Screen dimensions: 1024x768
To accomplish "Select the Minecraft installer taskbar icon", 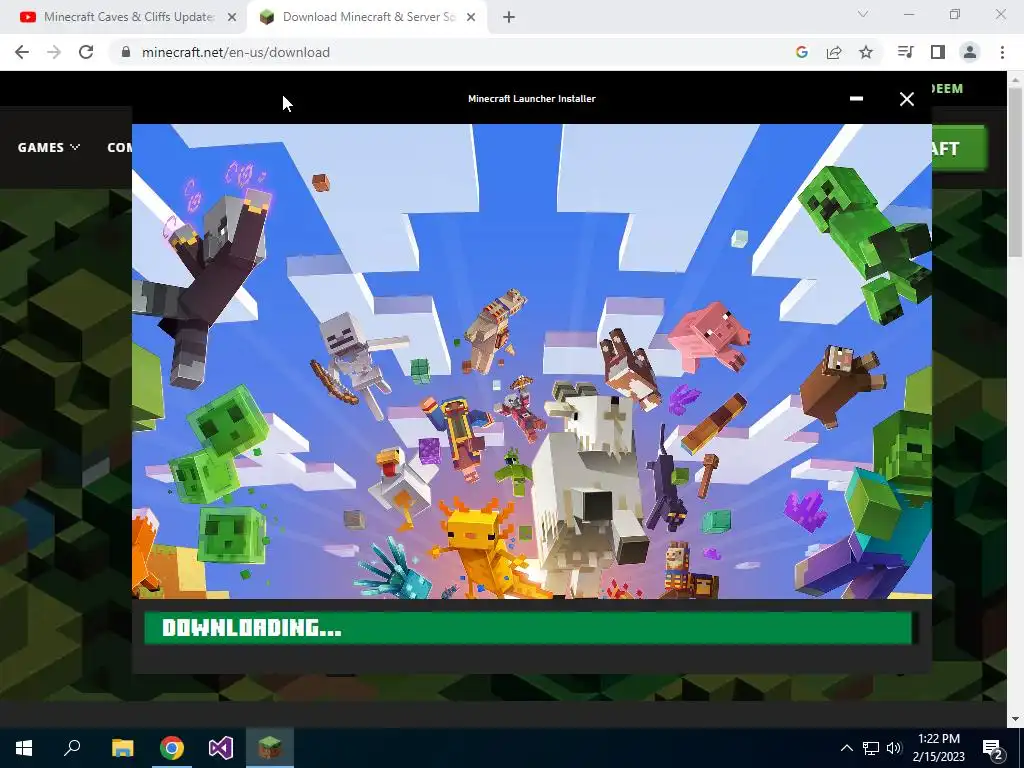I will [270, 748].
